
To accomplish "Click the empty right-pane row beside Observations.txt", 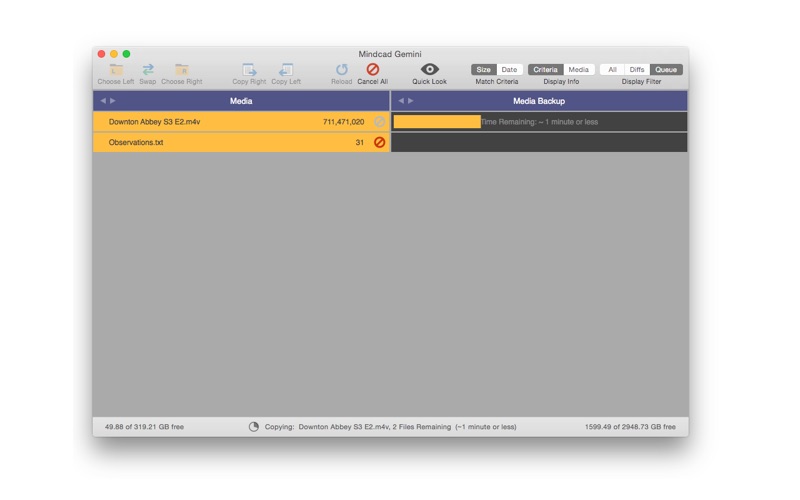I will tap(539, 142).
